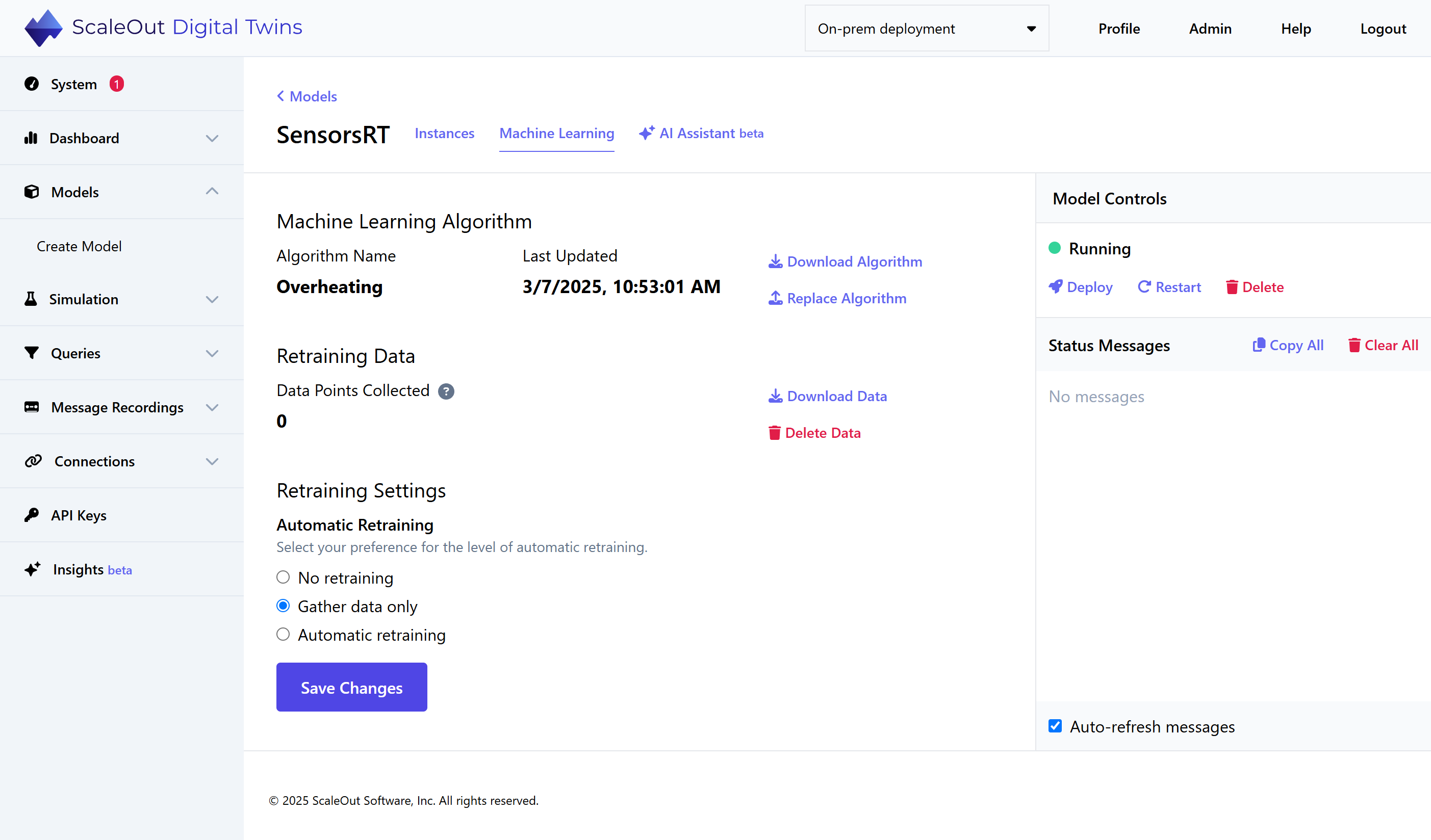Switch to the Machine Learning tab
The height and width of the screenshot is (840, 1431).
[x=556, y=134]
